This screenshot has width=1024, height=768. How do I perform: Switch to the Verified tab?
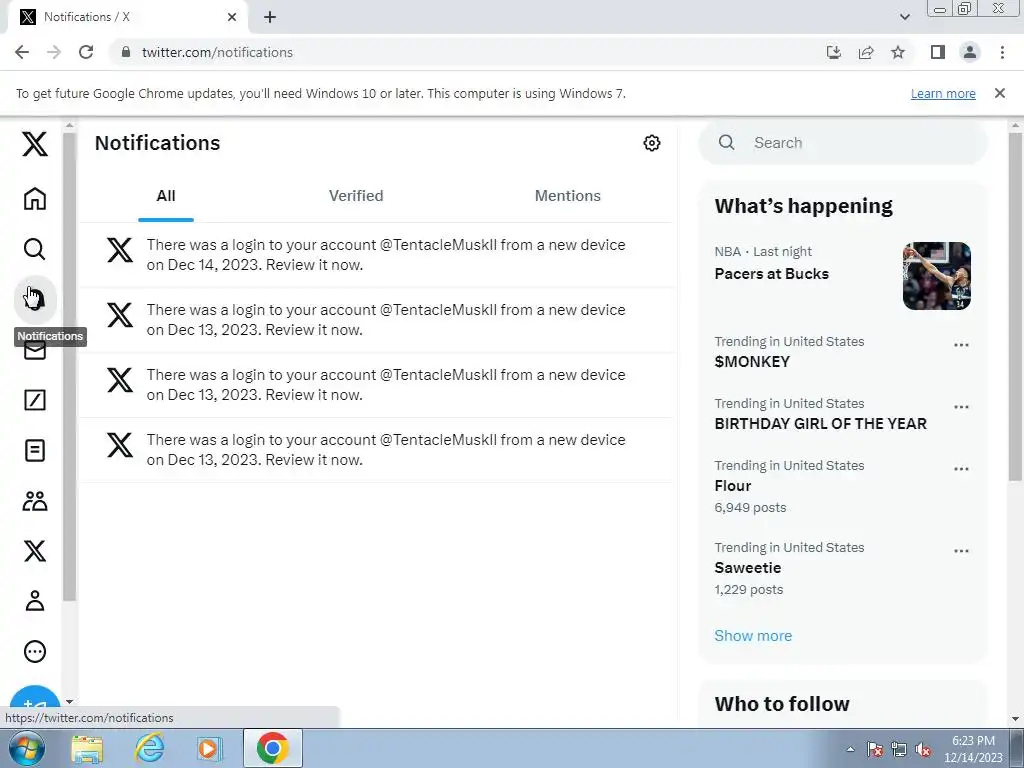pyautogui.click(x=356, y=196)
